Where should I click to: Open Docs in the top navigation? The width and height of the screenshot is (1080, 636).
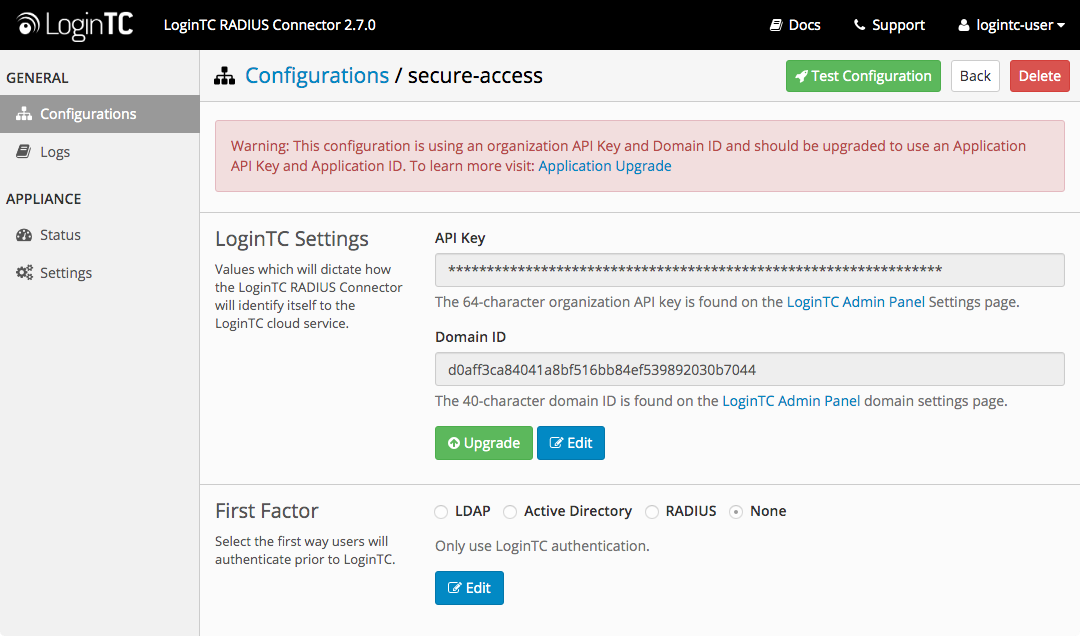(795, 25)
